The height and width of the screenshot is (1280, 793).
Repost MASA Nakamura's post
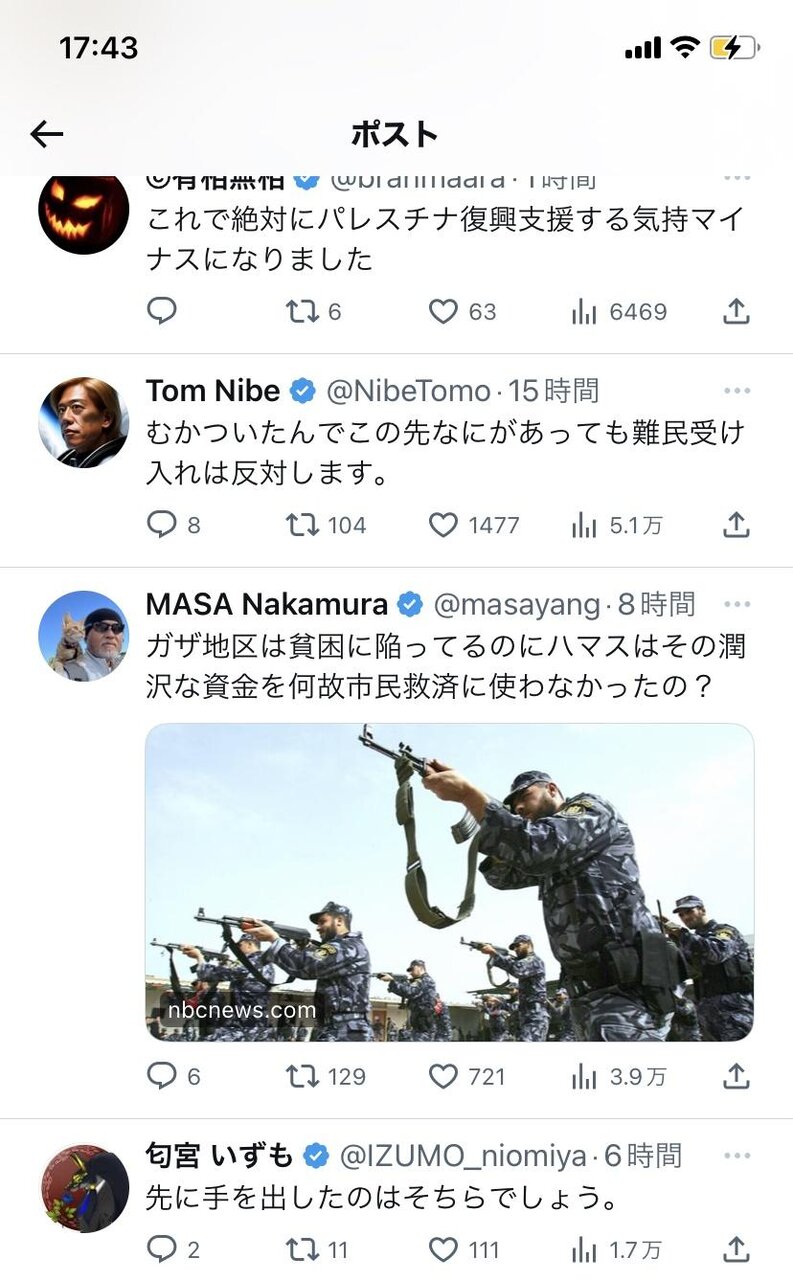pyautogui.click(x=303, y=1076)
